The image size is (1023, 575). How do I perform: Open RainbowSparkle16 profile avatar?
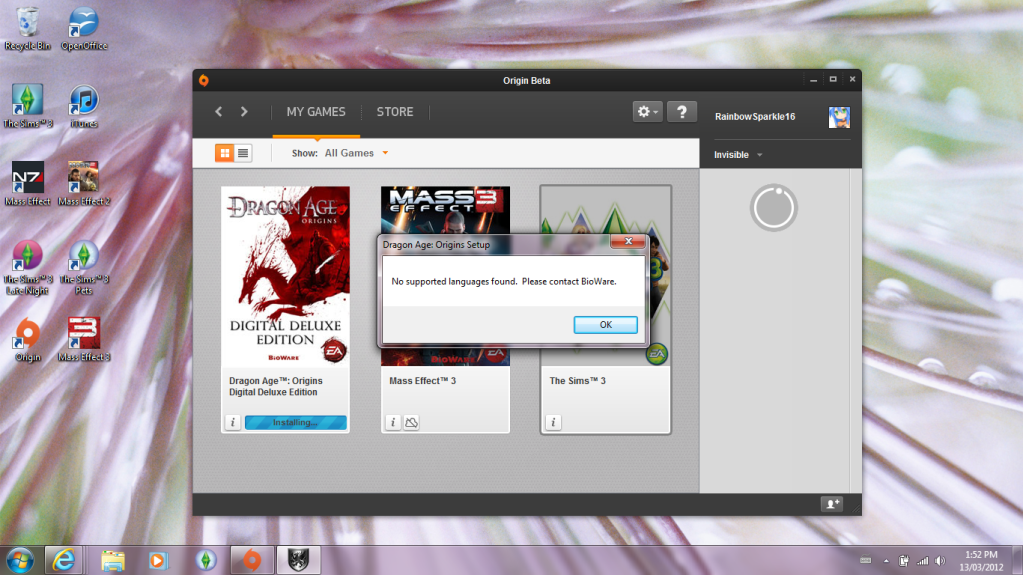pos(839,117)
